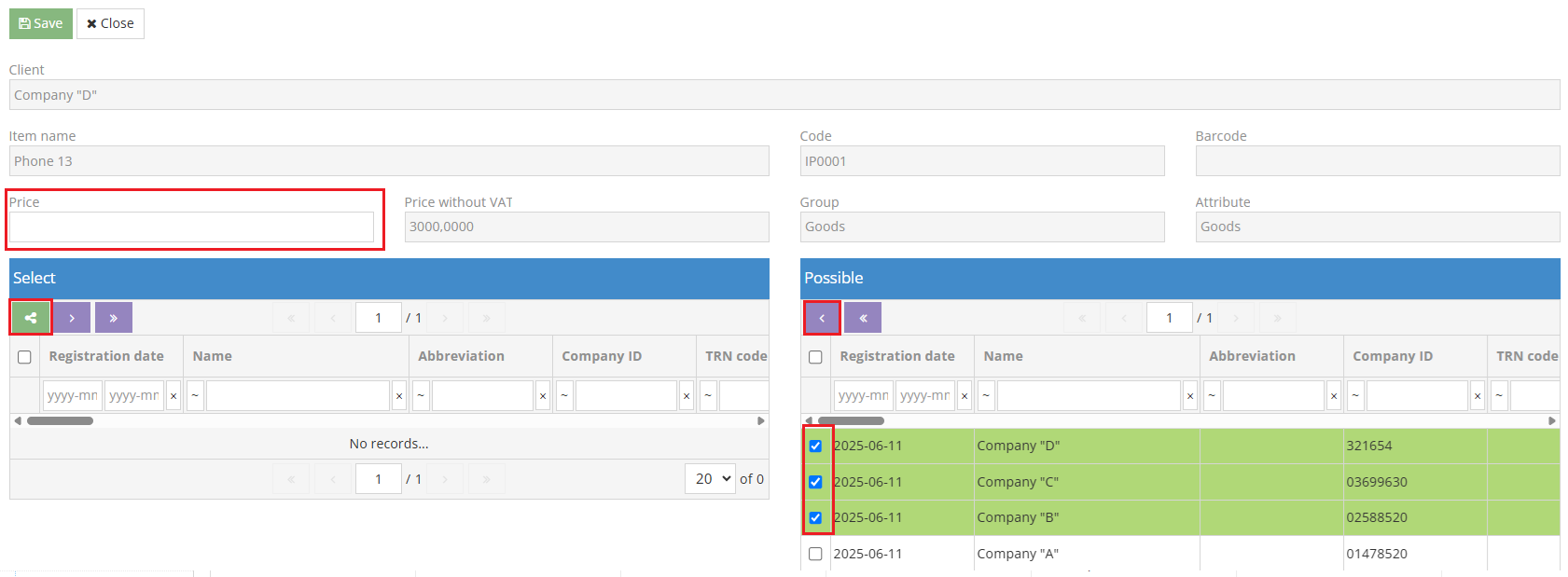Focus the empty Price input field
This screenshot has width=1568, height=577.
coord(191,227)
